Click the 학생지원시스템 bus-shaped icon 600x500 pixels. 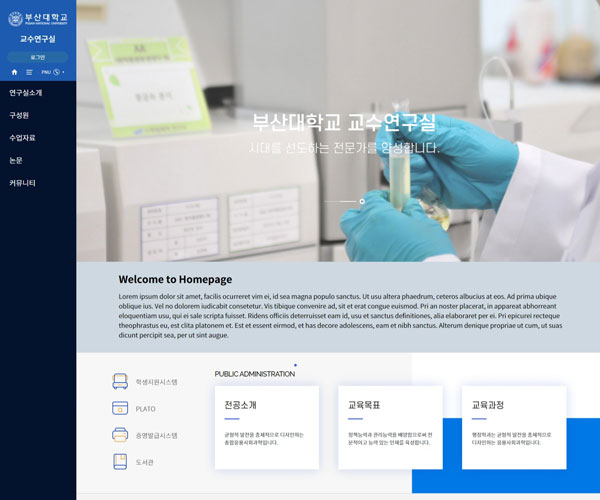pos(119,381)
